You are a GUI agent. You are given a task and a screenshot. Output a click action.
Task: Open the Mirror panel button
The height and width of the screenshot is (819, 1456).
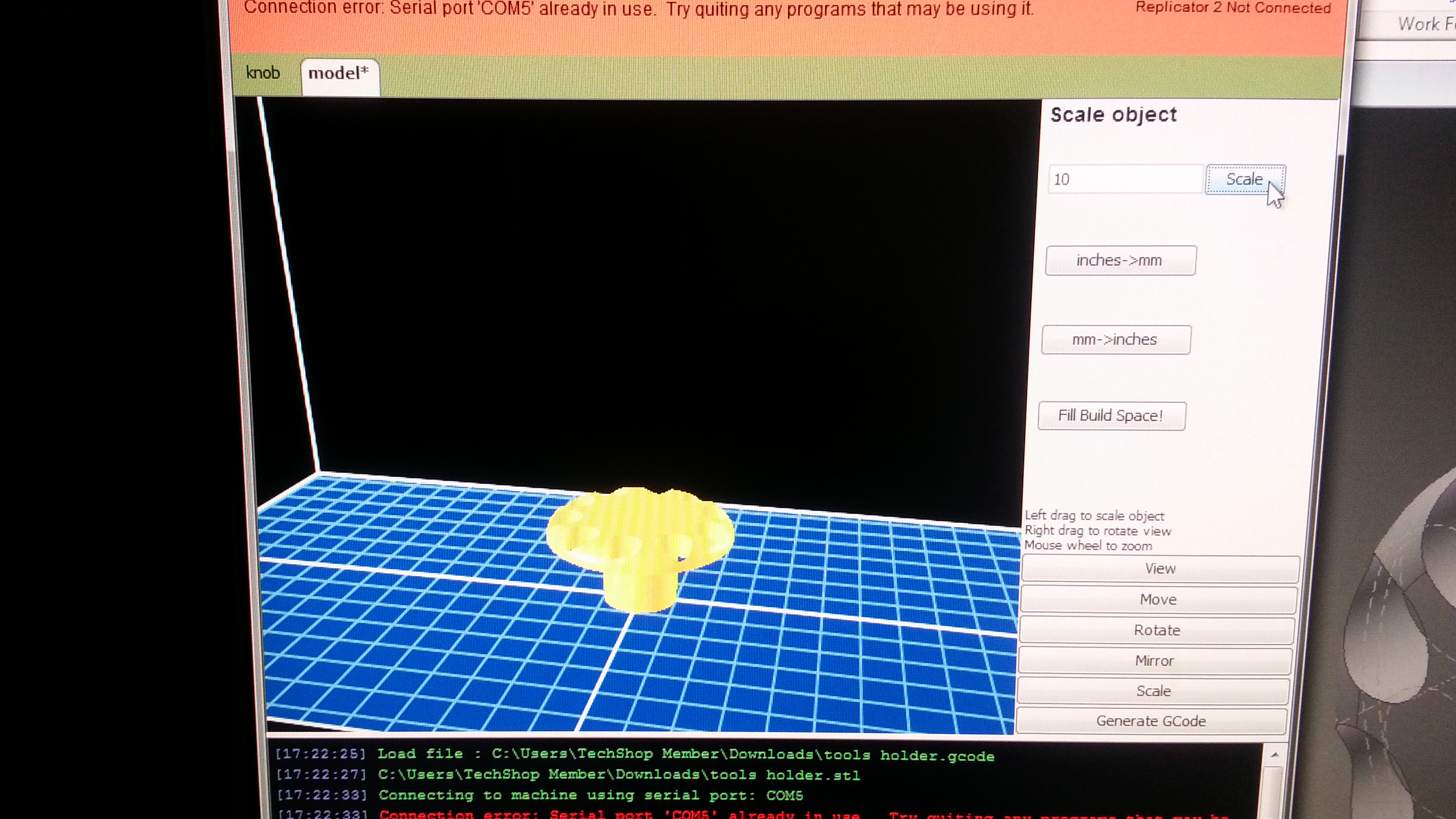point(1155,661)
